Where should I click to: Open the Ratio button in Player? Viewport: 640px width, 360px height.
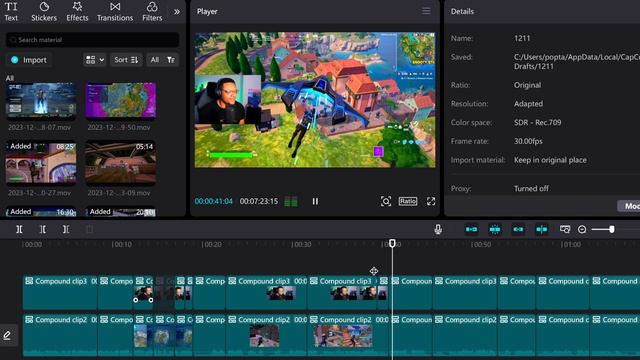tap(408, 201)
